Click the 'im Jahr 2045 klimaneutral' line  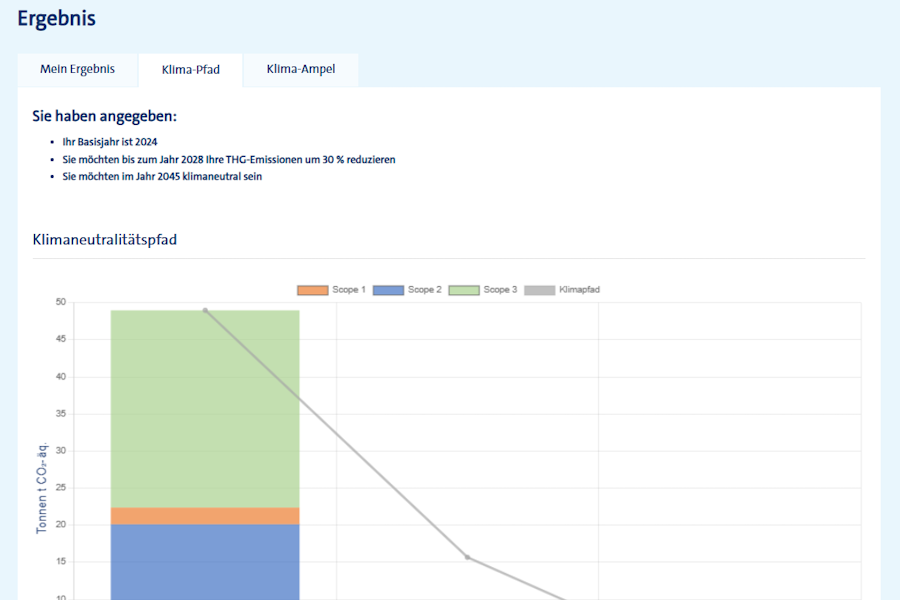(162, 177)
